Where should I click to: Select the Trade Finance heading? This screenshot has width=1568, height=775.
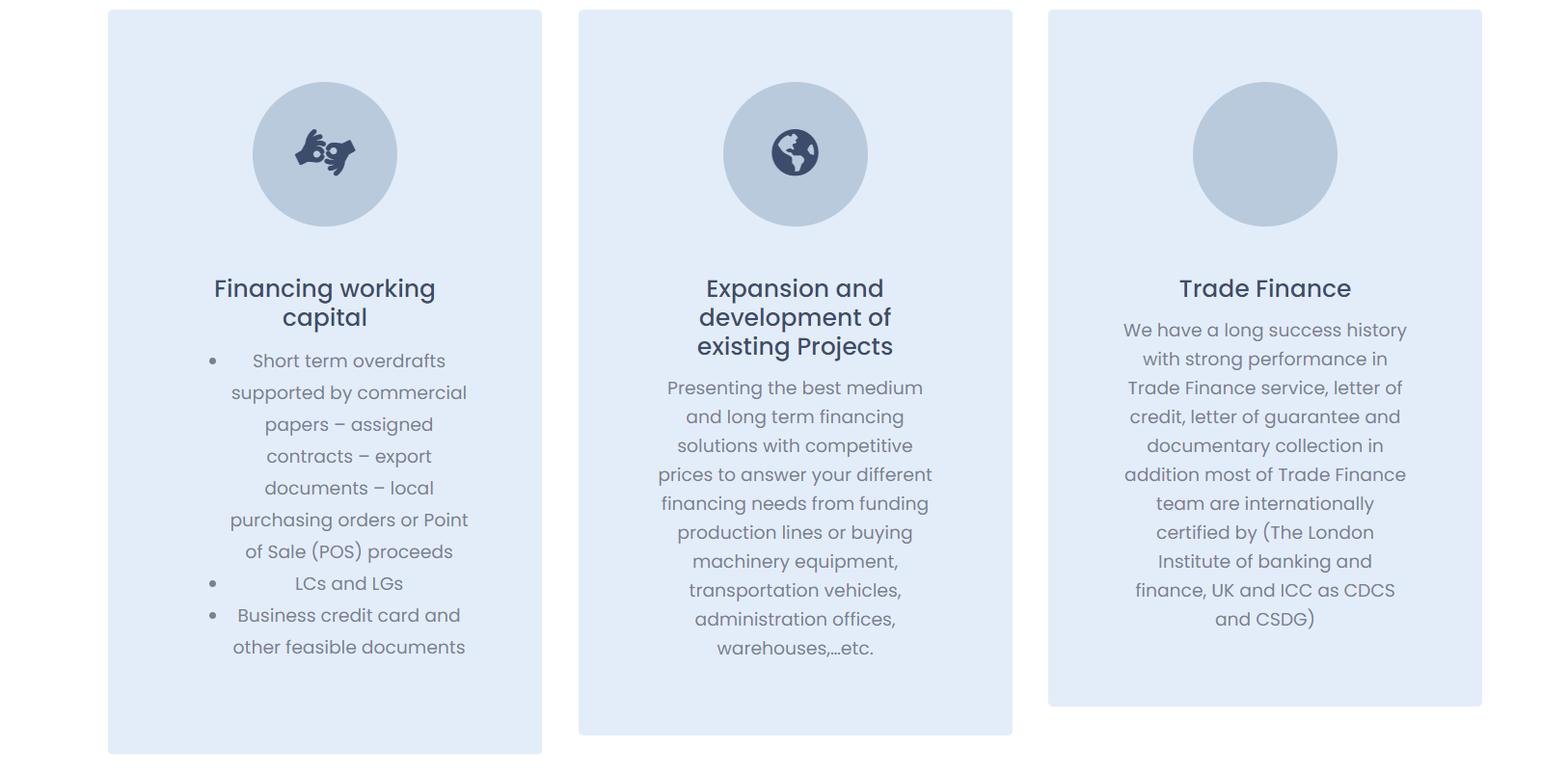(1264, 288)
